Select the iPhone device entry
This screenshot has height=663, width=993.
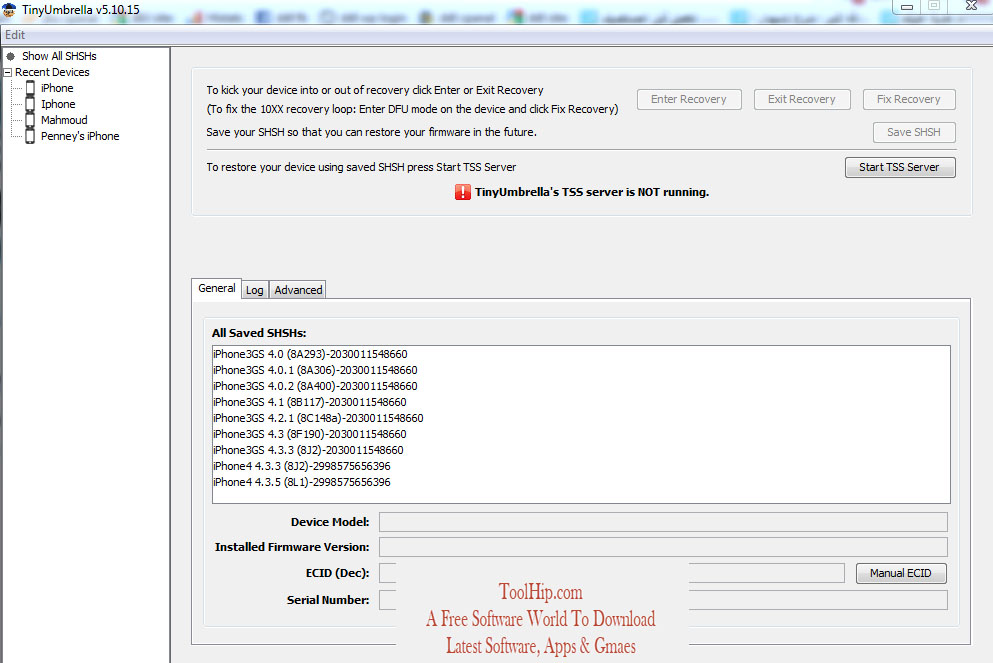click(57, 88)
